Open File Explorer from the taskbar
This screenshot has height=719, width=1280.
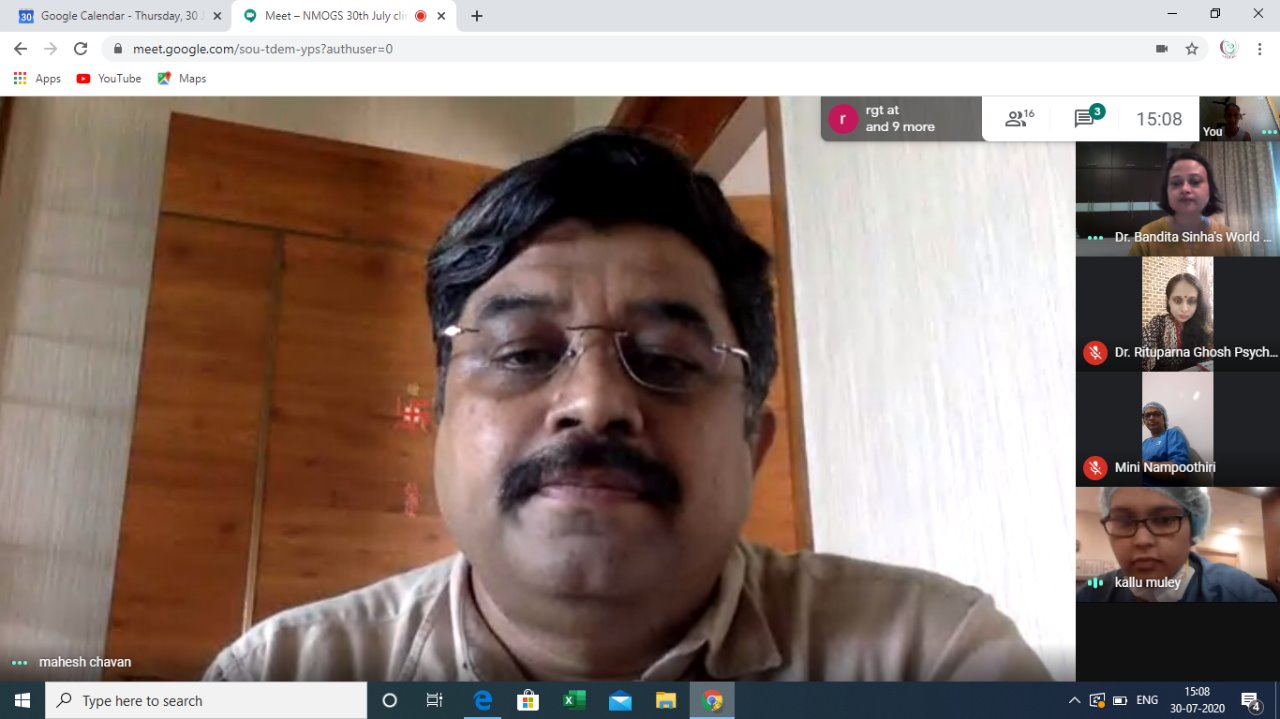pos(666,700)
